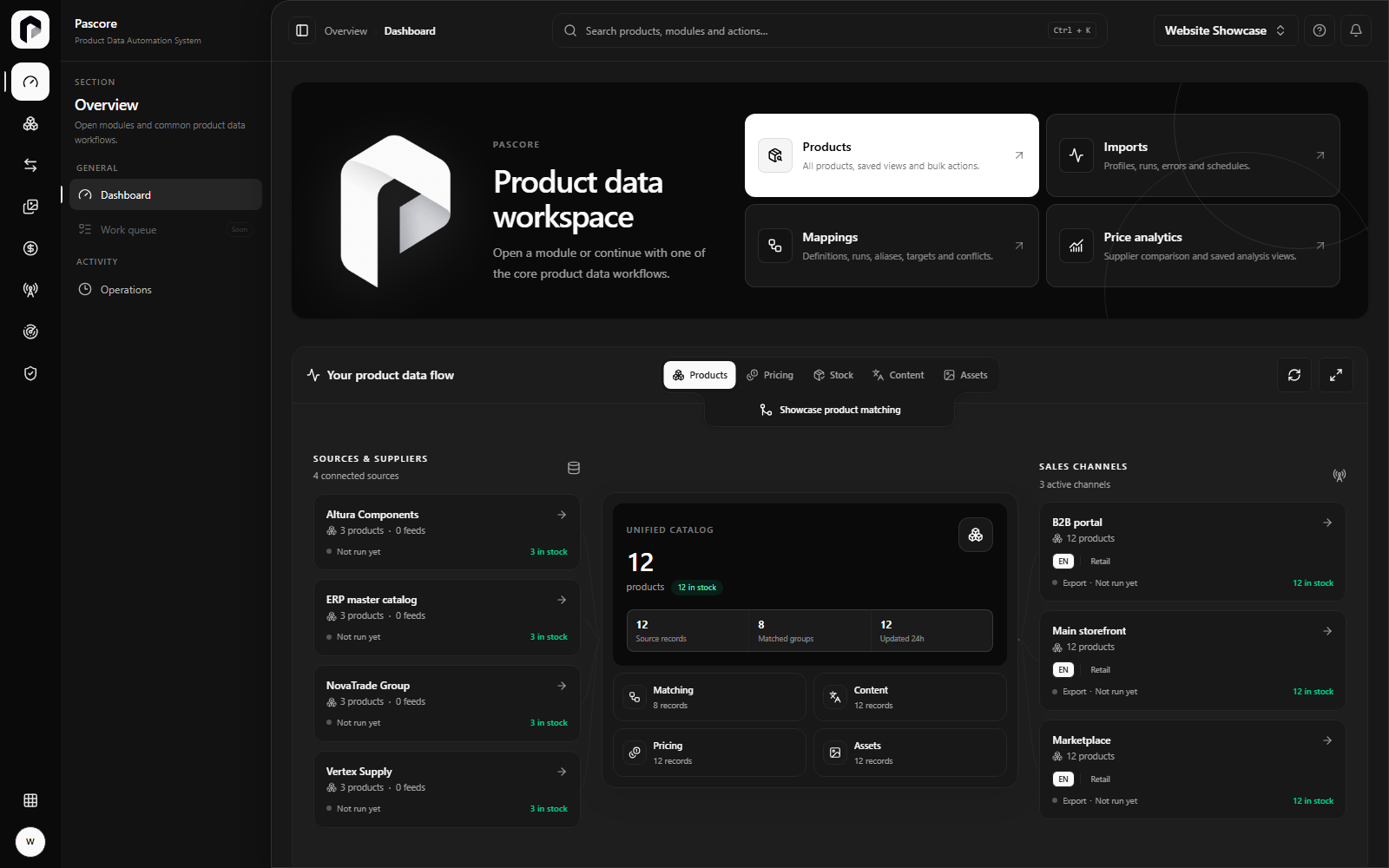1389x868 pixels.
Task: Open the Products module card
Action: click(892, 155)
